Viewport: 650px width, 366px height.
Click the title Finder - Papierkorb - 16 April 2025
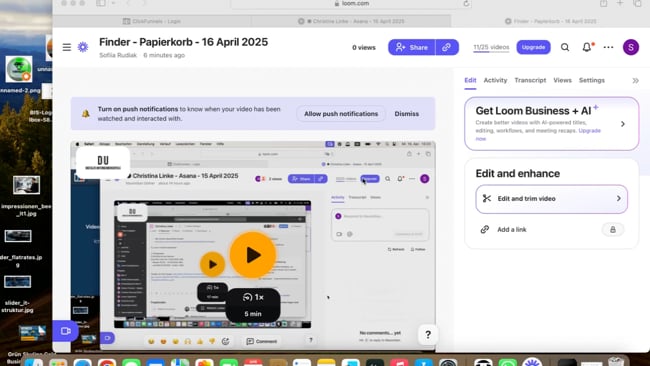183,42
